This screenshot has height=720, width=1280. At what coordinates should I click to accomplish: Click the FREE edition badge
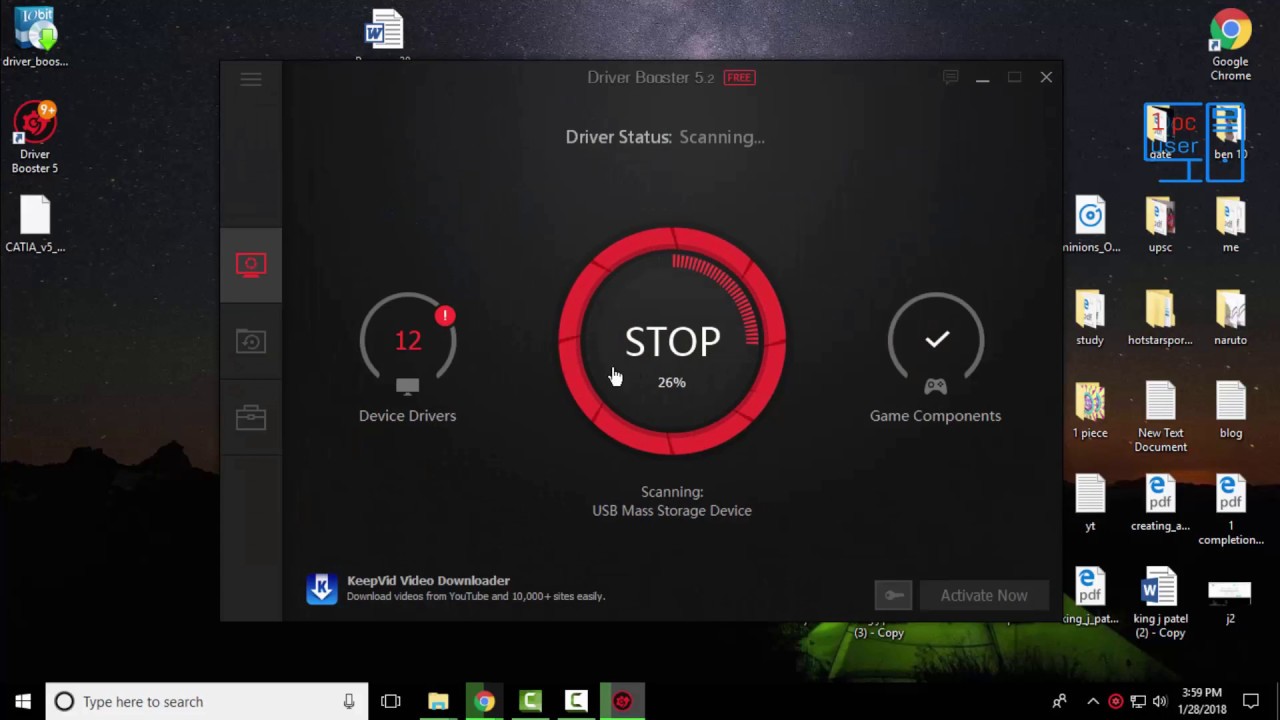[x=739, y=77]
